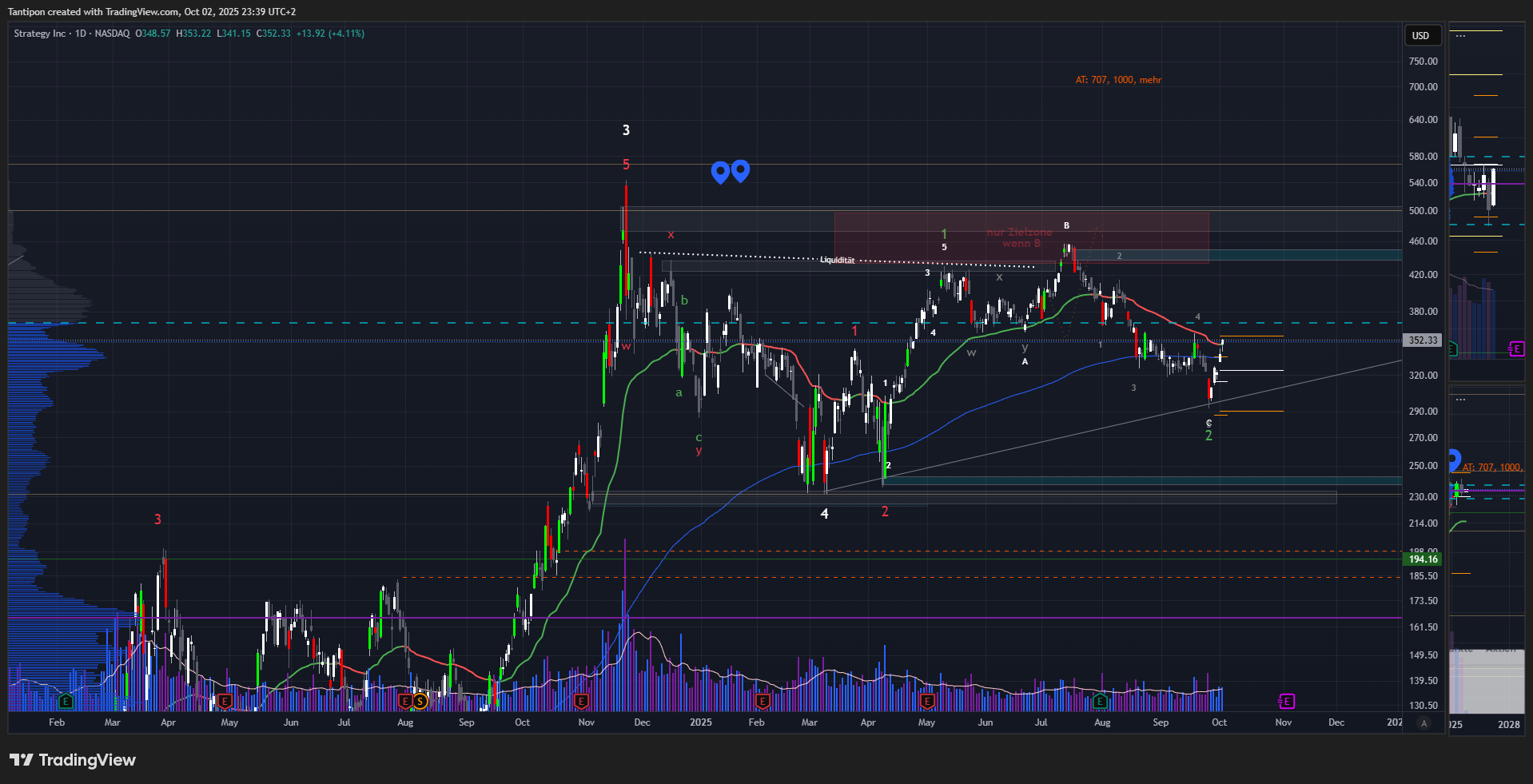
Task: Click the orange AT: 707, 1000, mehr note
Action: click(x=1118, y=80)
